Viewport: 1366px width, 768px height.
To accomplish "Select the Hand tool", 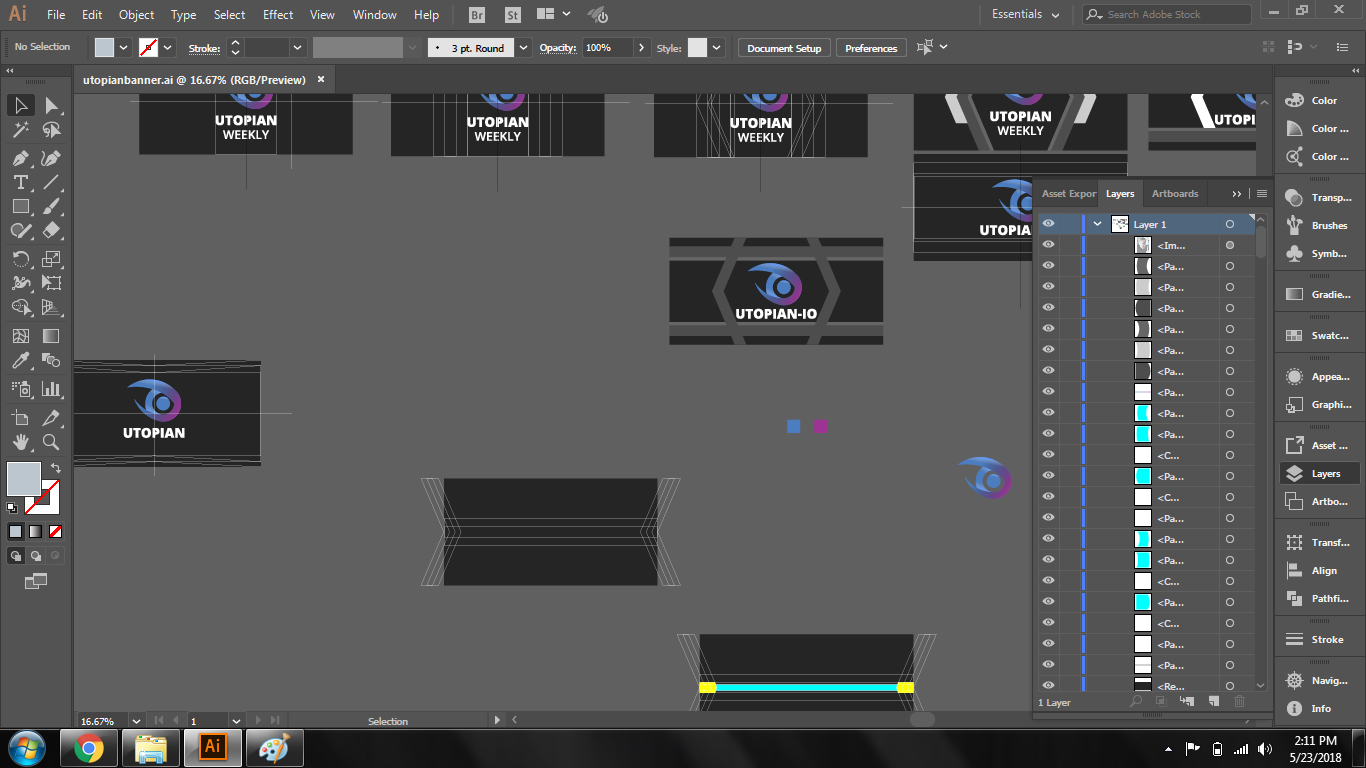I will (20, 442).
